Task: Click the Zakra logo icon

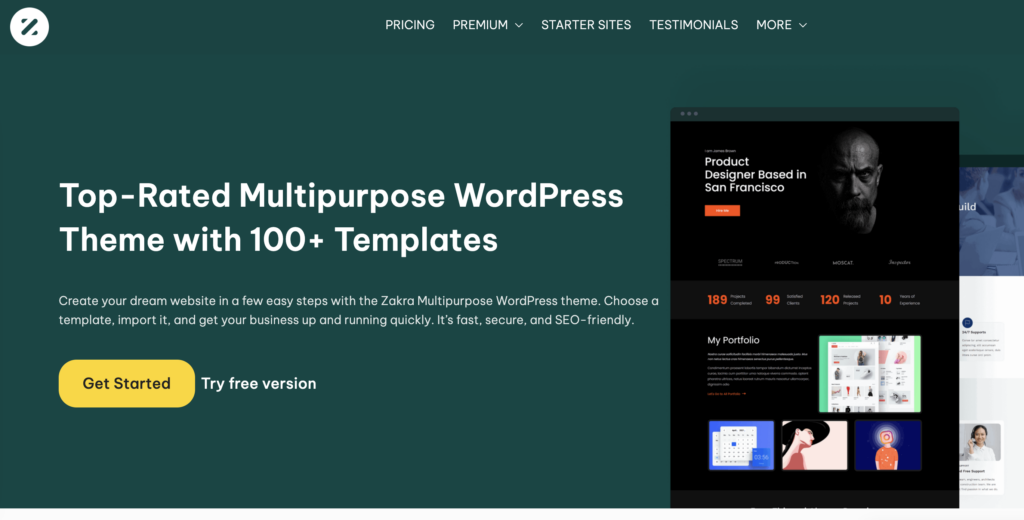Action: [x=29, y=27]
